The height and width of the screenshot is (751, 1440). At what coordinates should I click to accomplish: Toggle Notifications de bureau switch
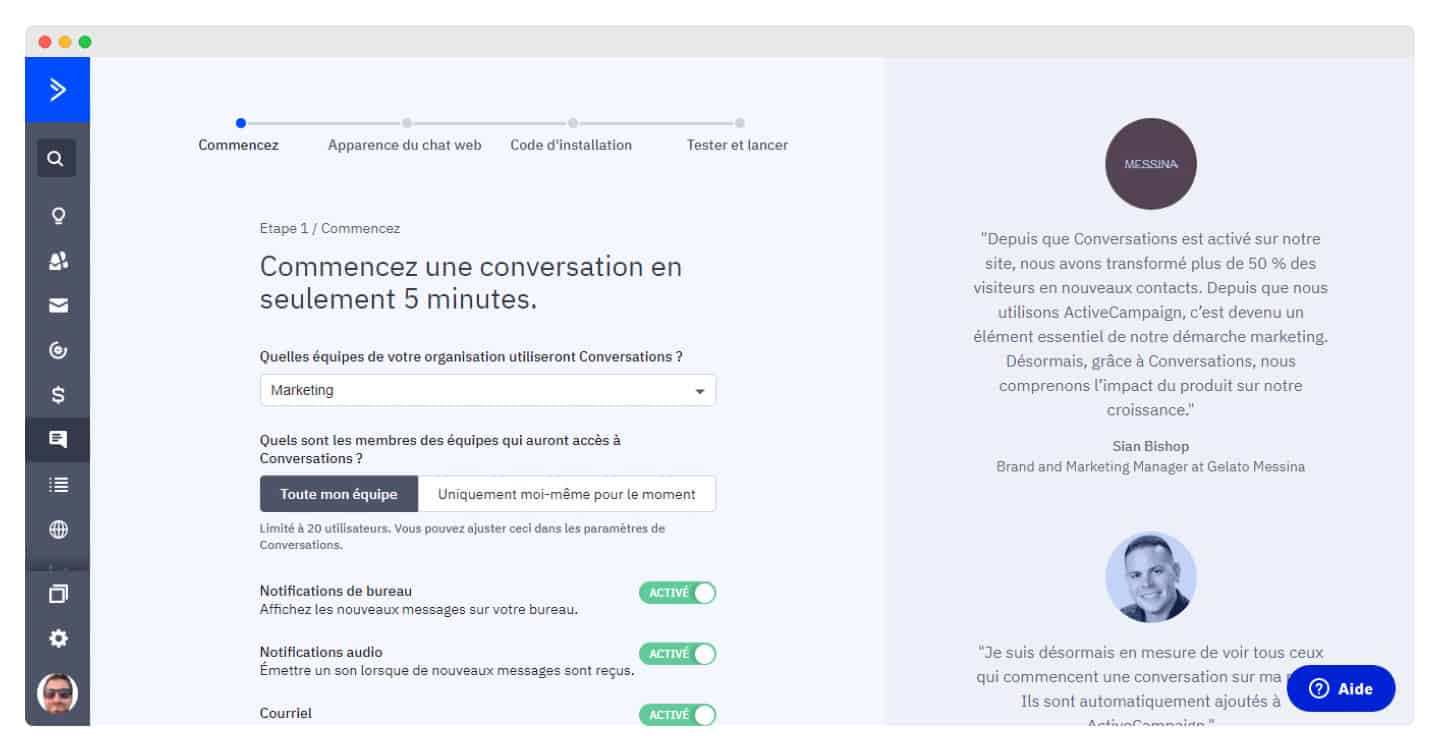pos(677,593)
